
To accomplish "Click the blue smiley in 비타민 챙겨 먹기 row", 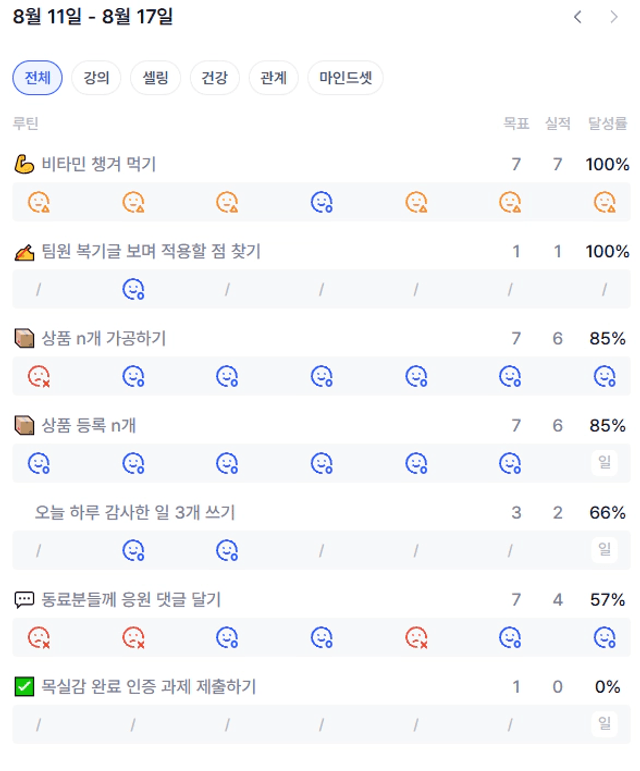I will (322, 202).
